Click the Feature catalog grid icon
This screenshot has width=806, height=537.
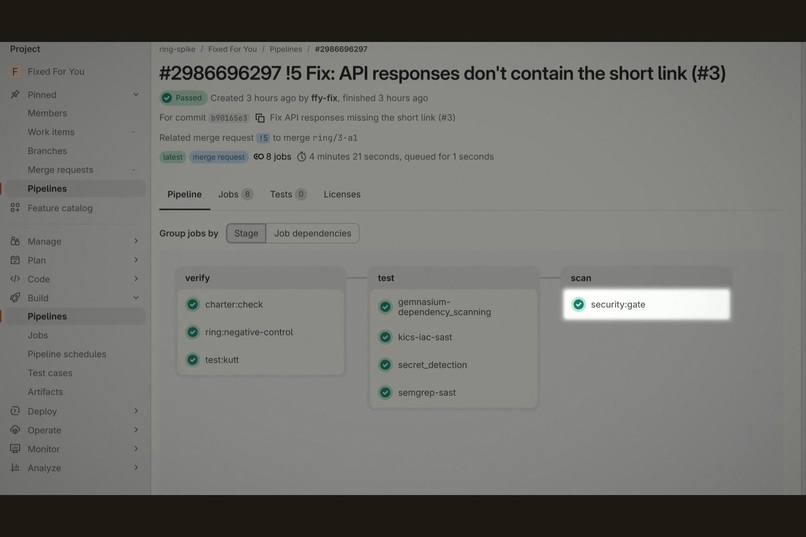click(15, 208)
